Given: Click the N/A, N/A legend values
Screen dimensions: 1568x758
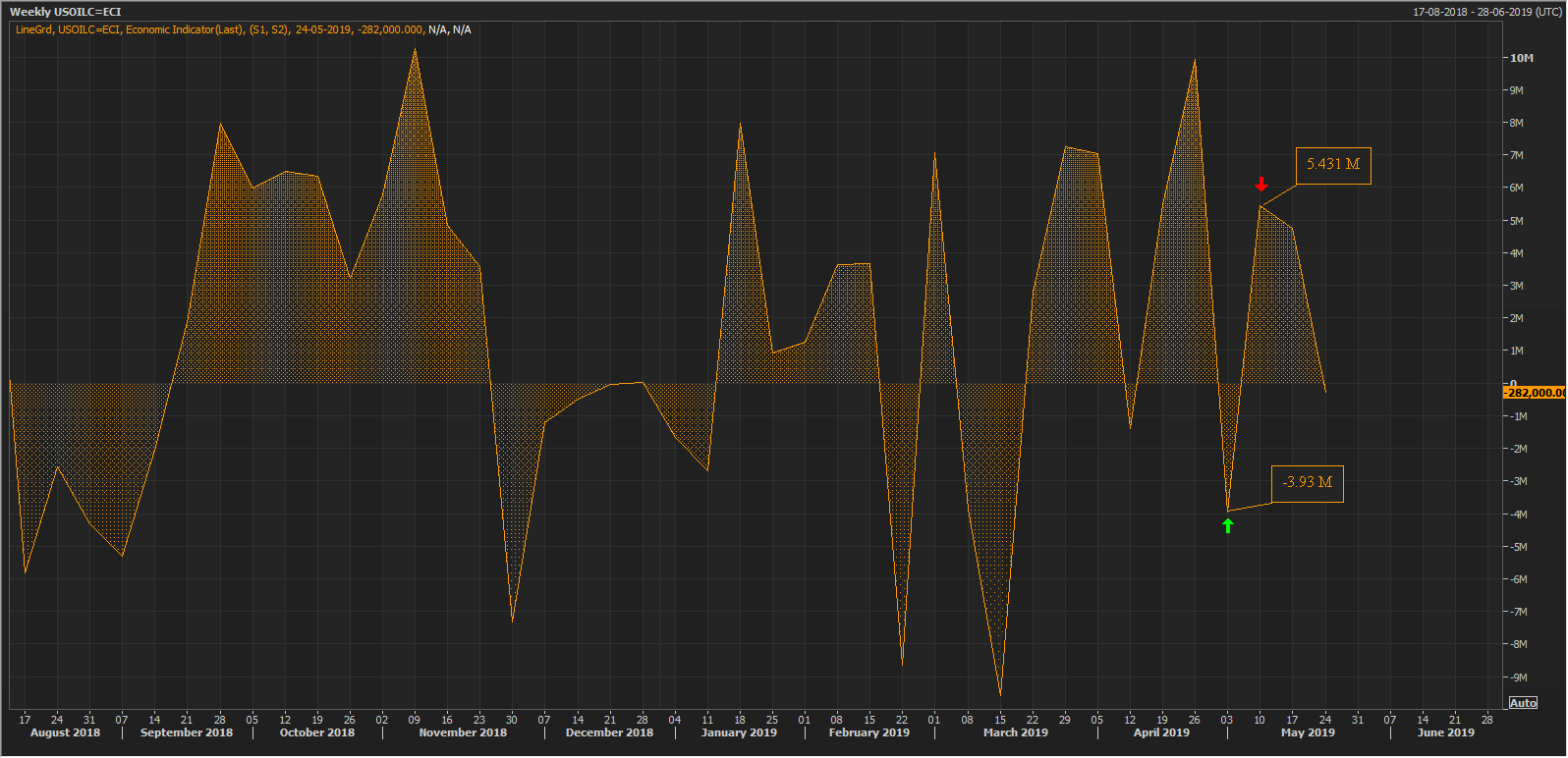Looking at the screenshot, I should click(x=450, y=29).
